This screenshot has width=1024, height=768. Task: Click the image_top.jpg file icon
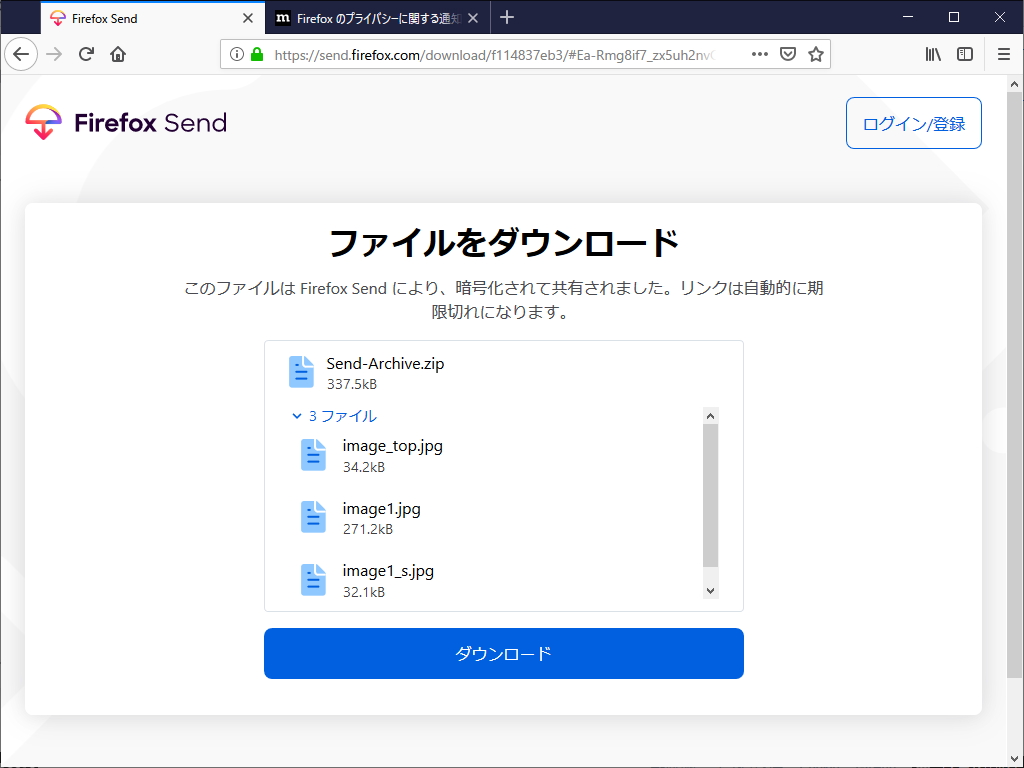(313, 454)
